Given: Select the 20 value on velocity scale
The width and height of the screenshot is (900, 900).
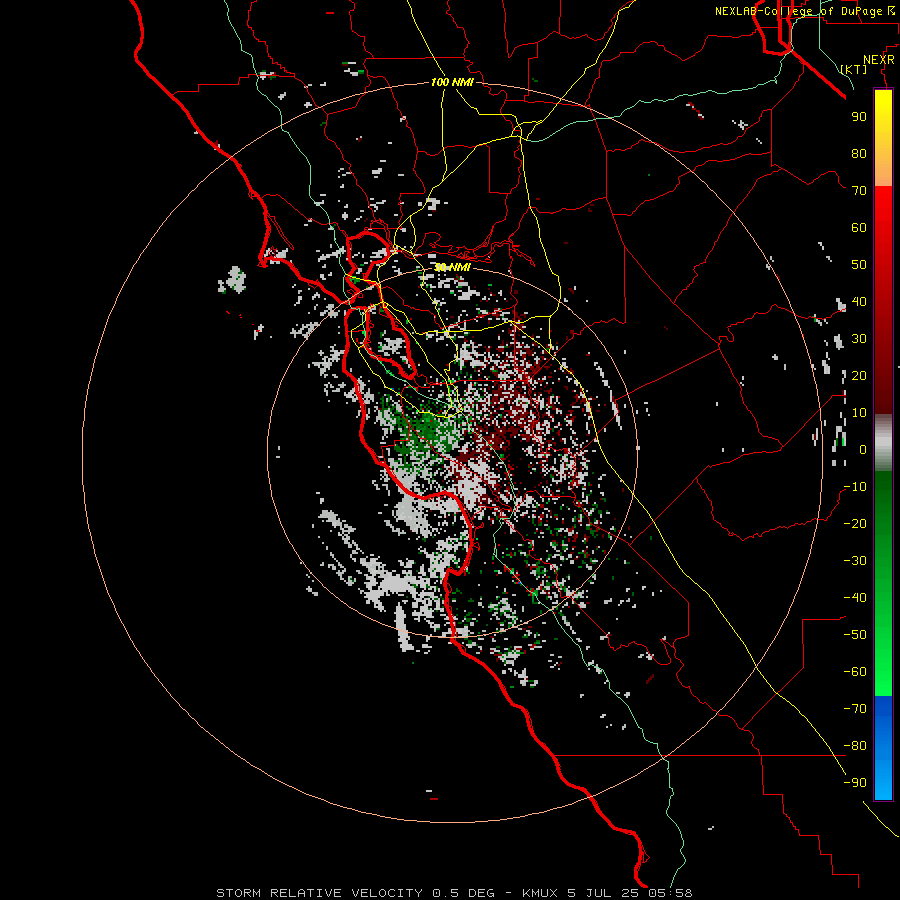Looking at the screenshot, I should pyautogui.click(x=859, y=375).
